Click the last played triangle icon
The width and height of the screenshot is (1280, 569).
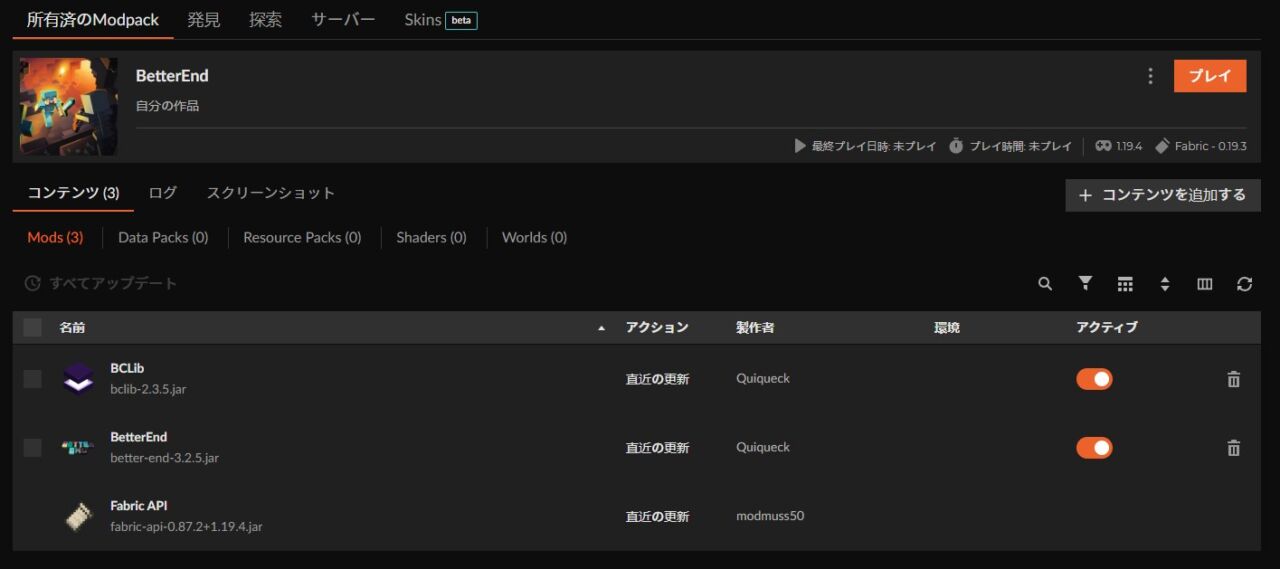coord(799,146)
